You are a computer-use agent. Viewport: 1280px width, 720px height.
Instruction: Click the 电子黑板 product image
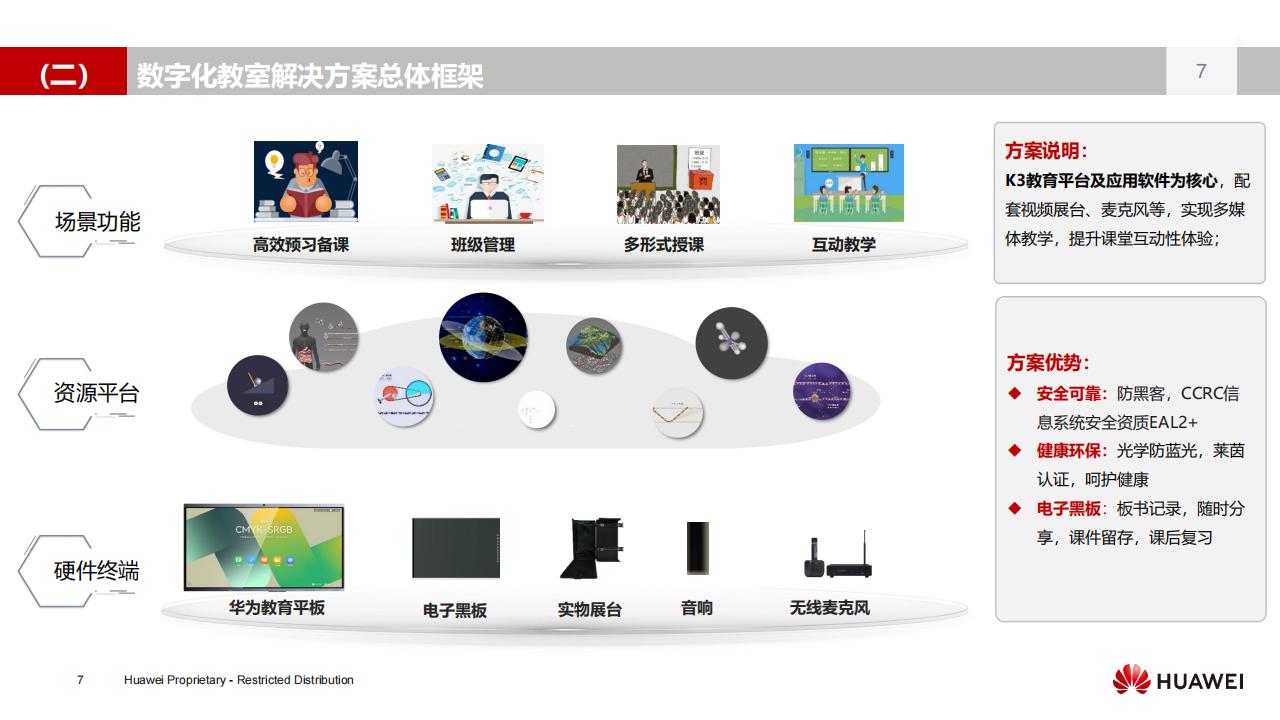coord(455,548)
